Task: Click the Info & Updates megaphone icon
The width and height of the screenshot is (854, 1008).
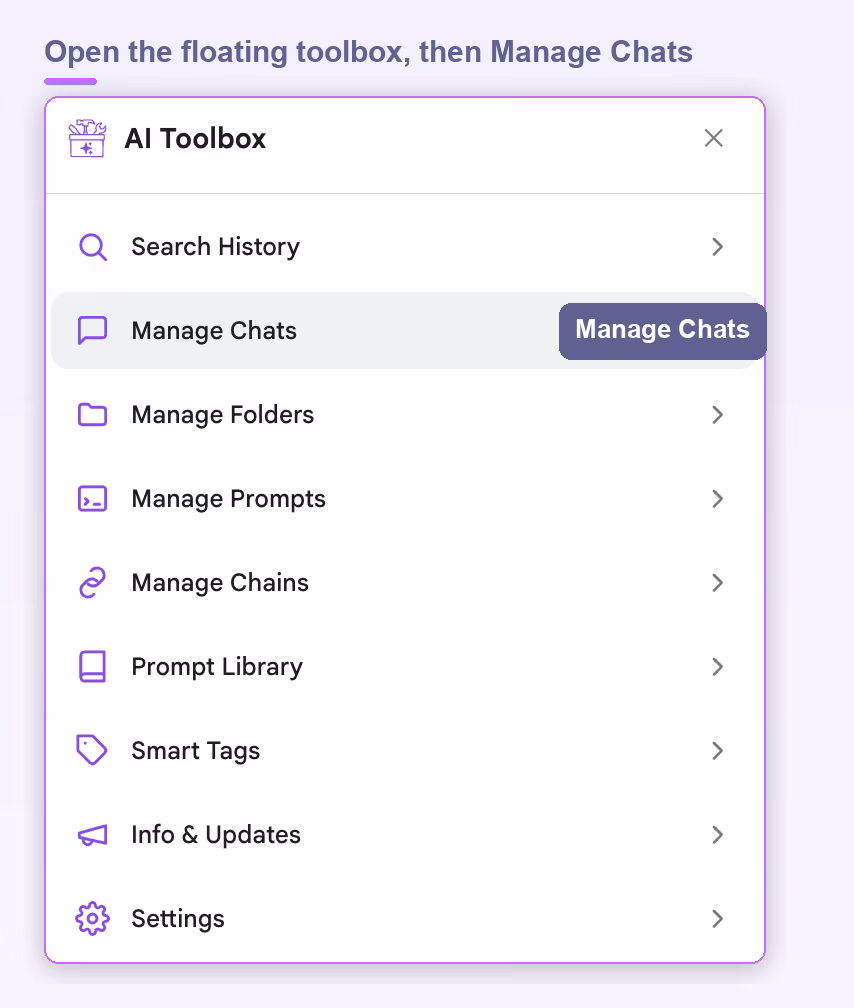Action: click(x=93, y=835)
